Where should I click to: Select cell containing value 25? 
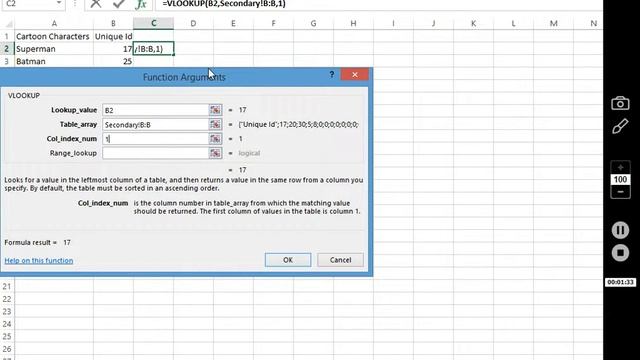pyautogui.click(x=113, y=61)
